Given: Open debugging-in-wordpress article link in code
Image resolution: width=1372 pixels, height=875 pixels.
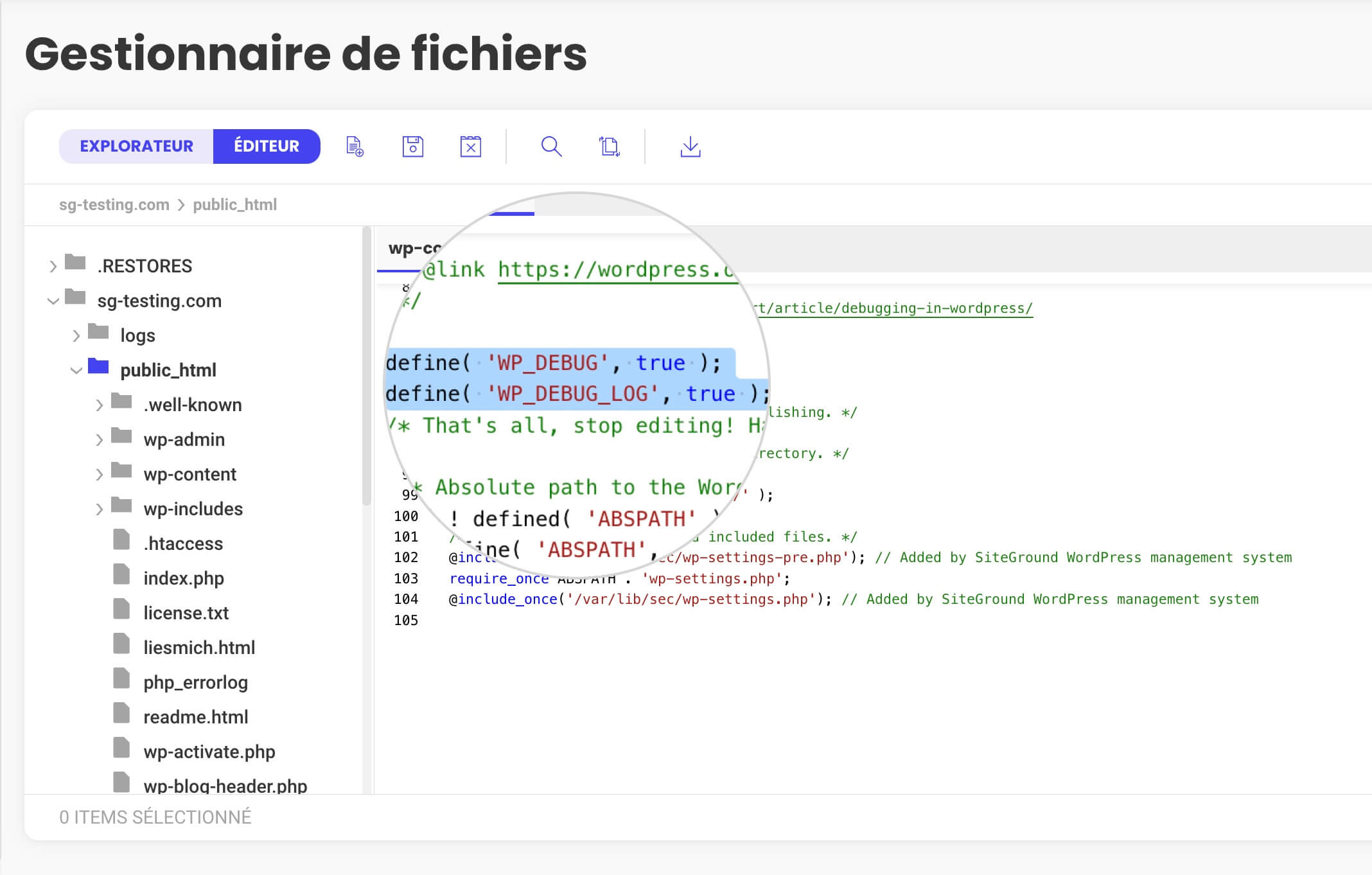Looking at the screenshot, I should coord(893,308).
